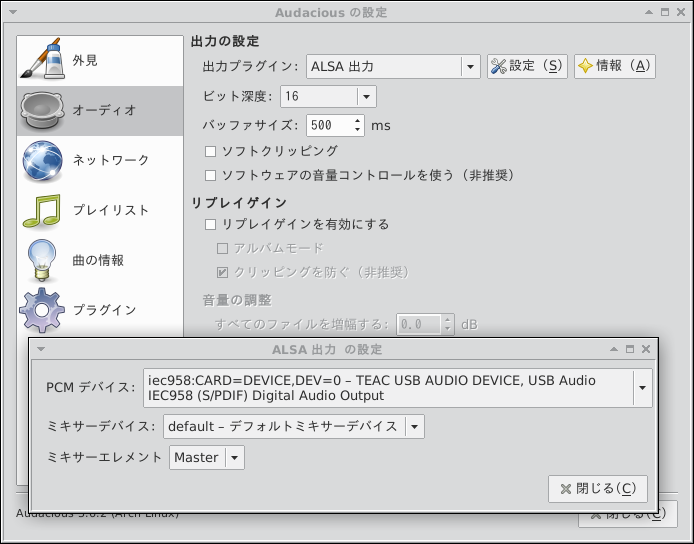This screenshot has height=544, width=694.
Task: Click the 設定 (S) button for output plugin
Action: tap(527, 66)
